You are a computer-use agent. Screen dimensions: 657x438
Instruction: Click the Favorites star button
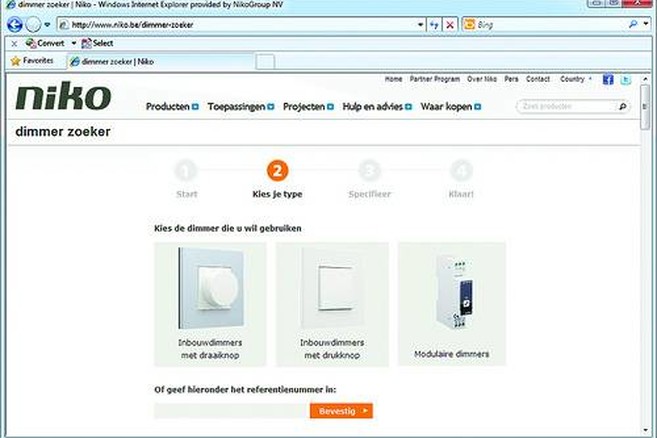coord(32,61)
